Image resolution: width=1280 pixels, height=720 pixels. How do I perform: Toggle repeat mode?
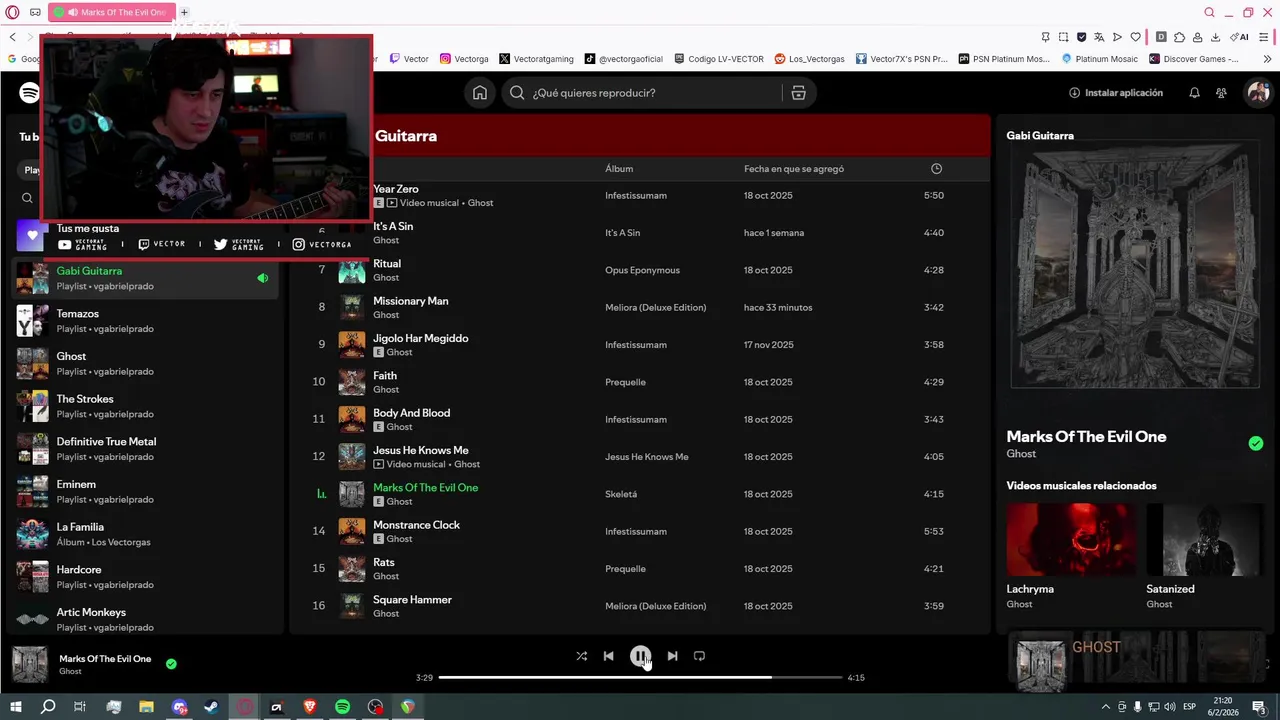[x=699, y=656]
